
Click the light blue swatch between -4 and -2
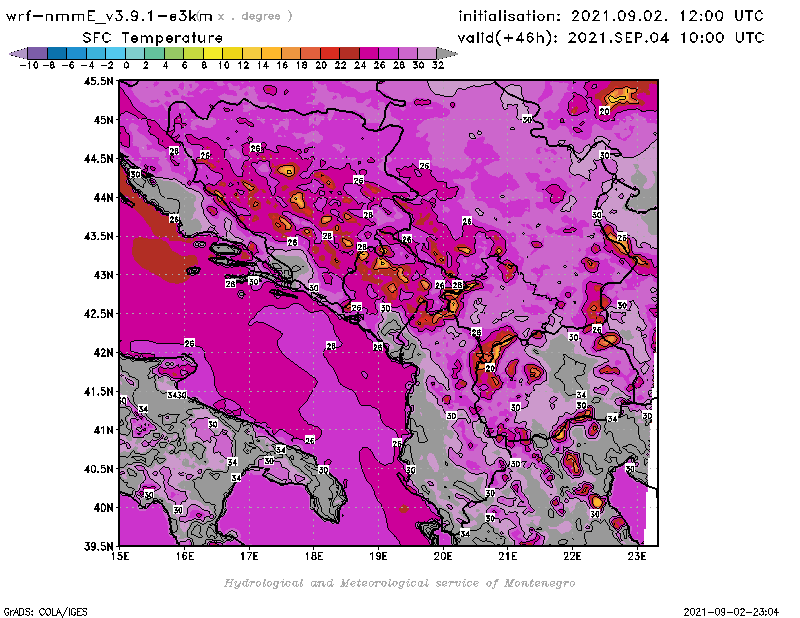point(96,53)
